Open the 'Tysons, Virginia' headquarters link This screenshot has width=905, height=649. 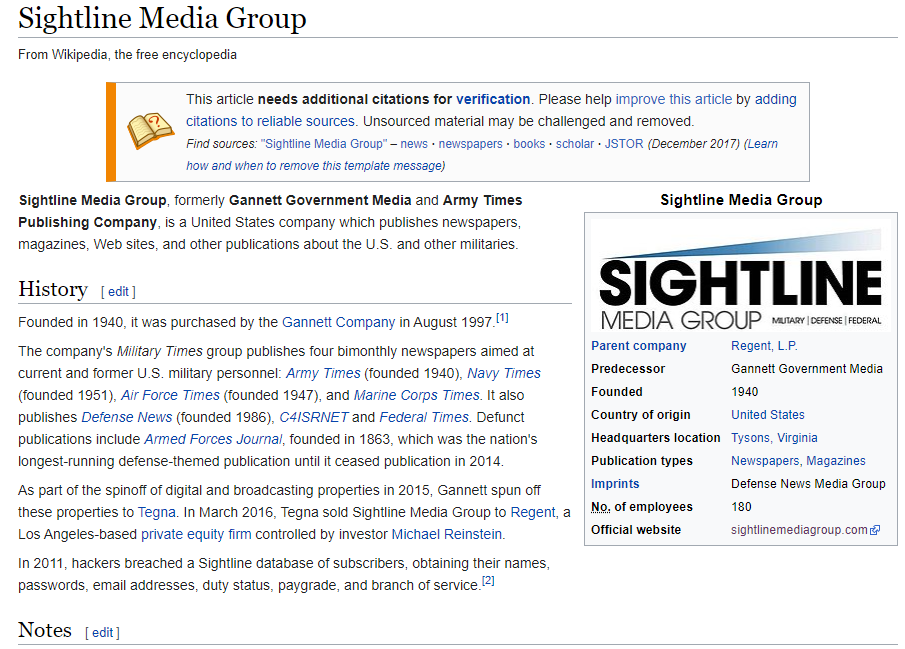tap(774, 438)
